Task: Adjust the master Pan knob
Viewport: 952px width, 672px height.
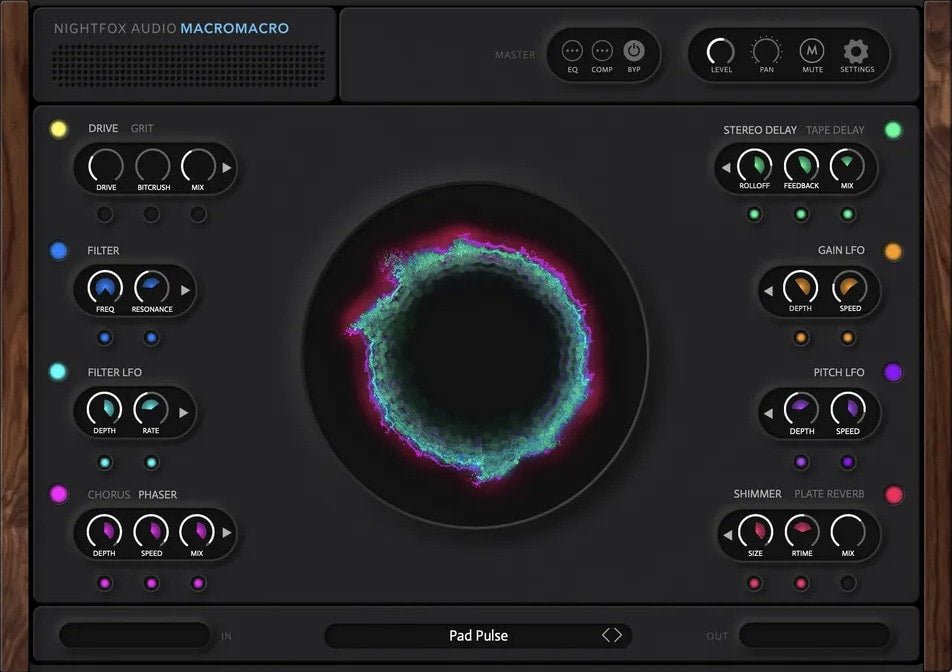Action: 765,50
